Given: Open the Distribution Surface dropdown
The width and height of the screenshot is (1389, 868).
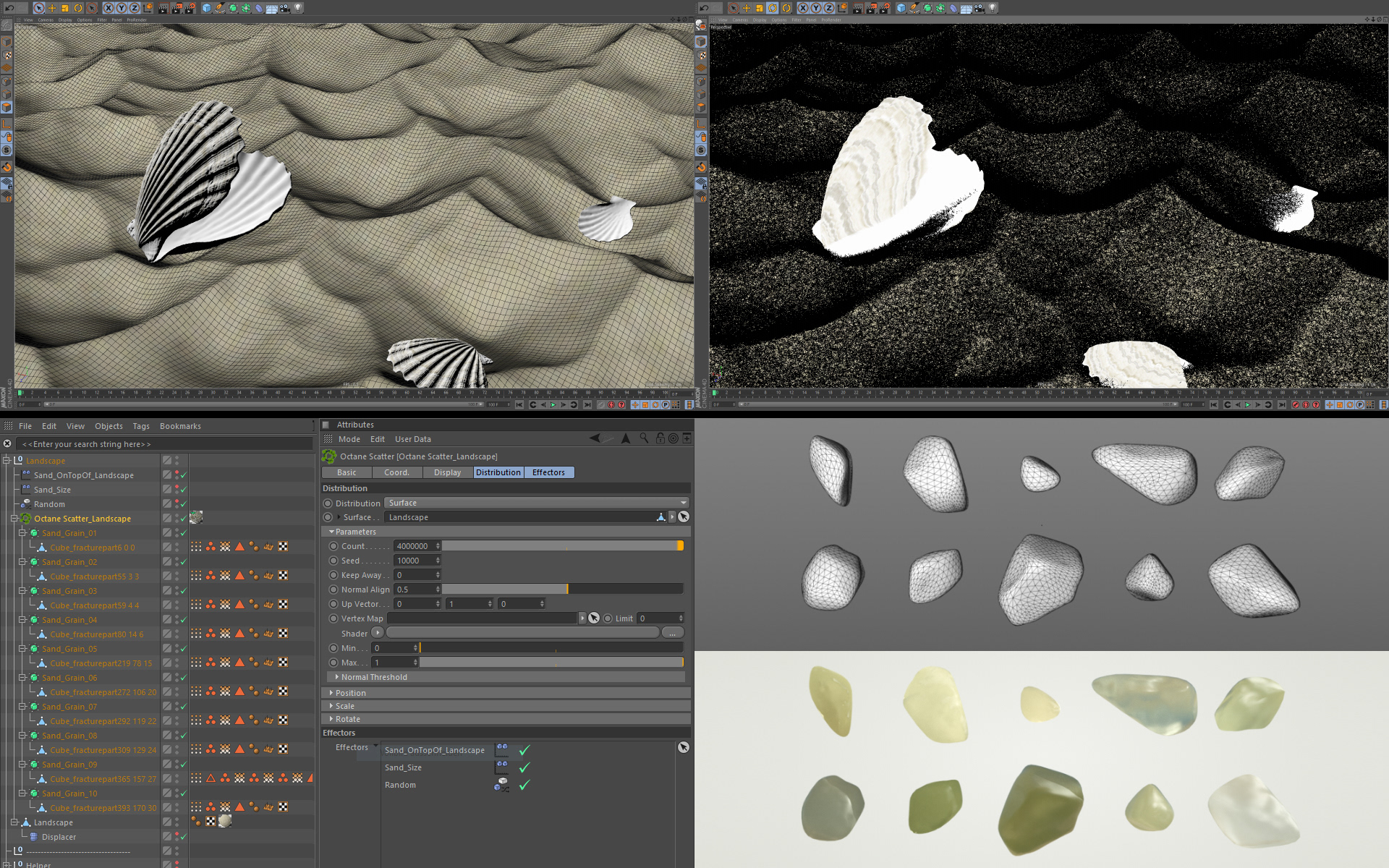Looking at the screenshot, I should click(537, 503).
